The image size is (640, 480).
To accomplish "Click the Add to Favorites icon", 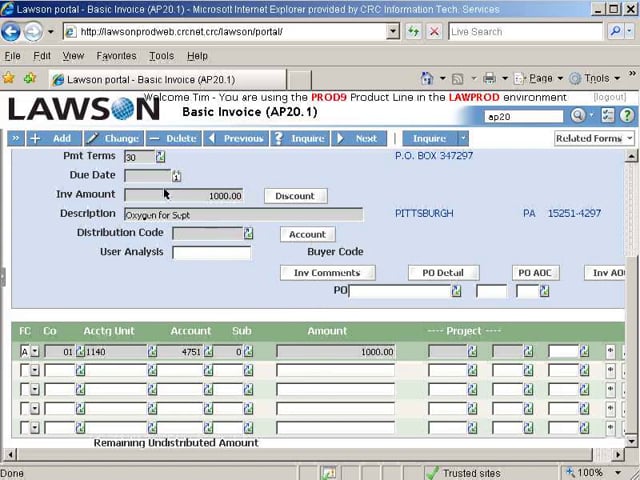I will (x=30, y=78).
